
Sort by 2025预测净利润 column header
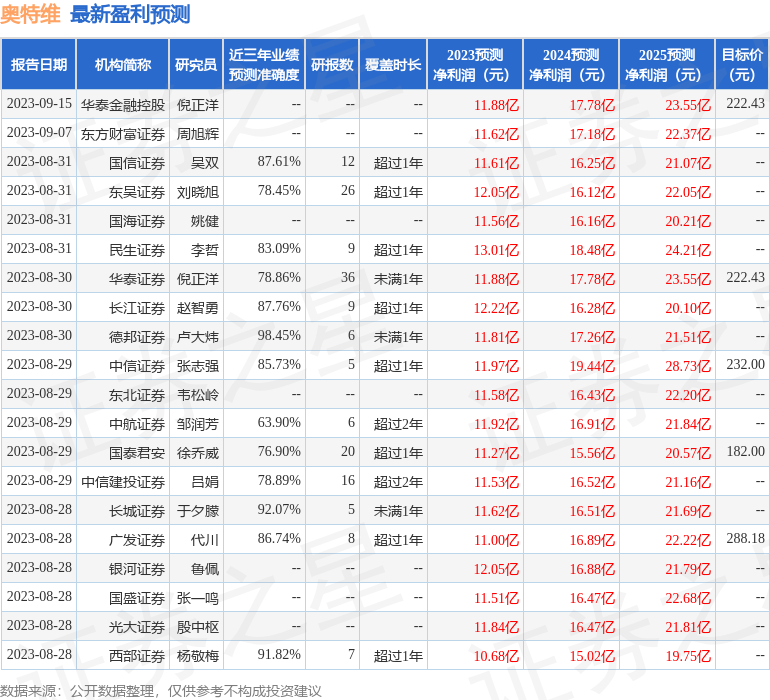(x=667, y=64)
